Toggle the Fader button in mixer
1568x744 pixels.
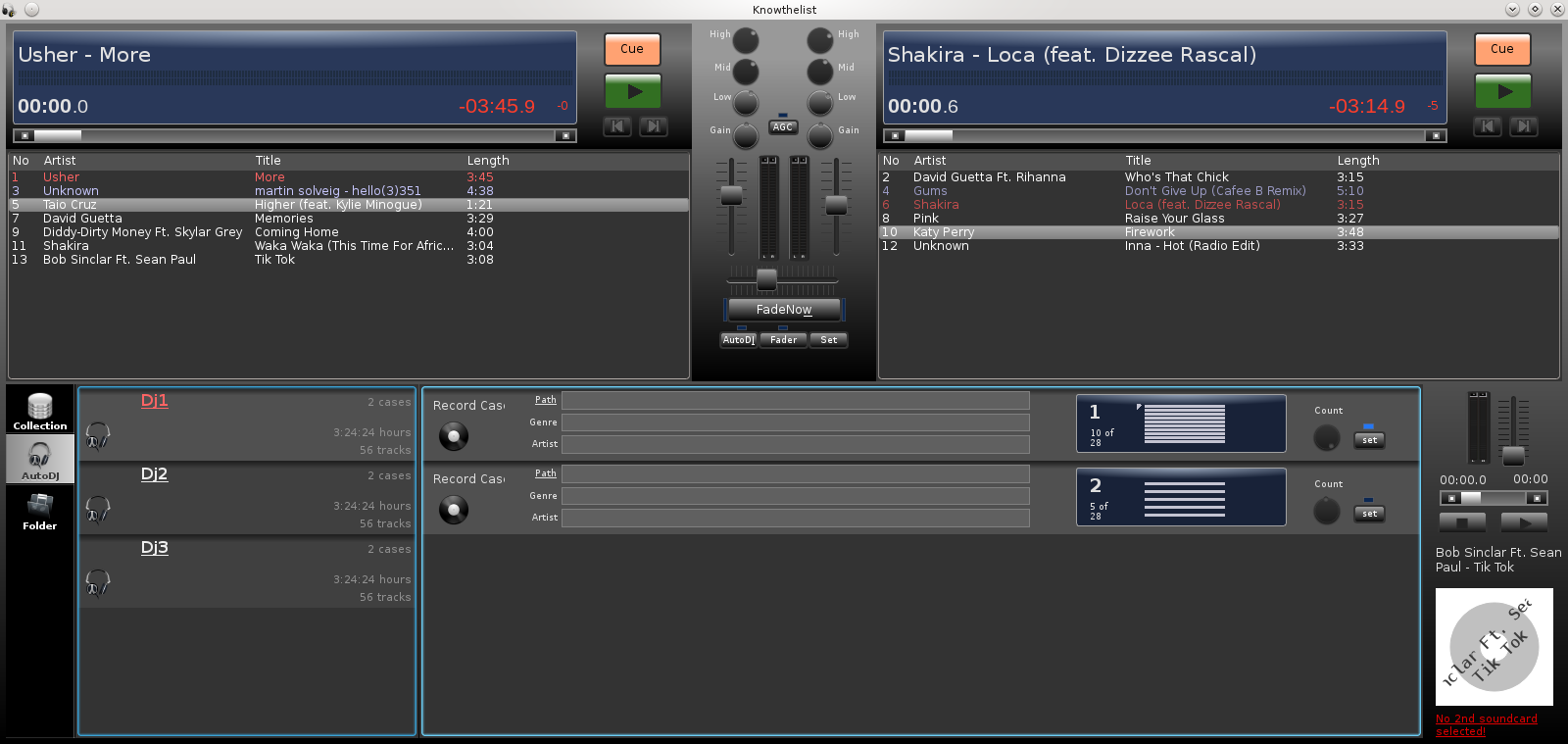coord(783,340)
